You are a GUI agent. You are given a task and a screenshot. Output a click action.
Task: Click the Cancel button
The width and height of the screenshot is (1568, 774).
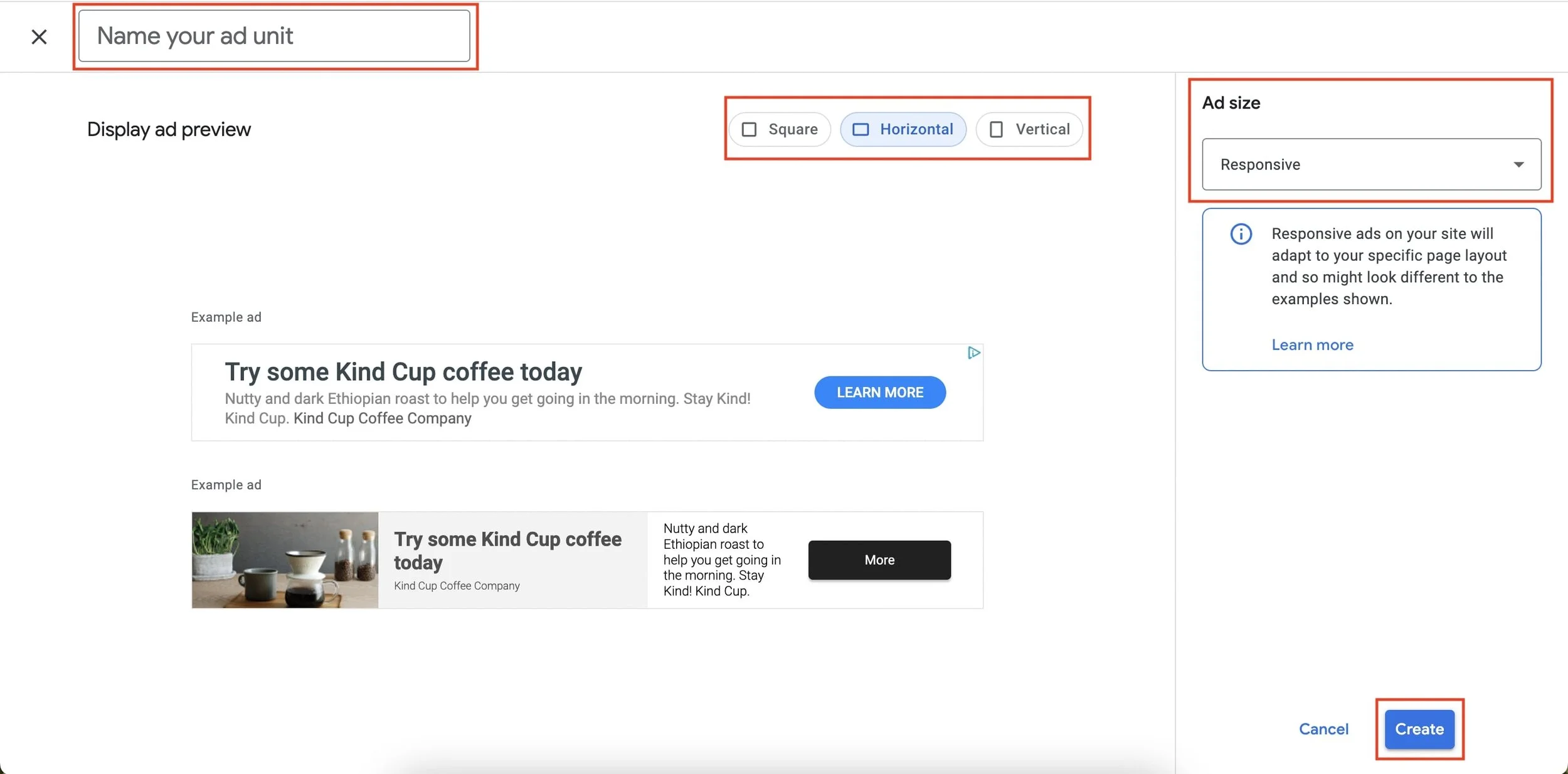point(1323,729)
